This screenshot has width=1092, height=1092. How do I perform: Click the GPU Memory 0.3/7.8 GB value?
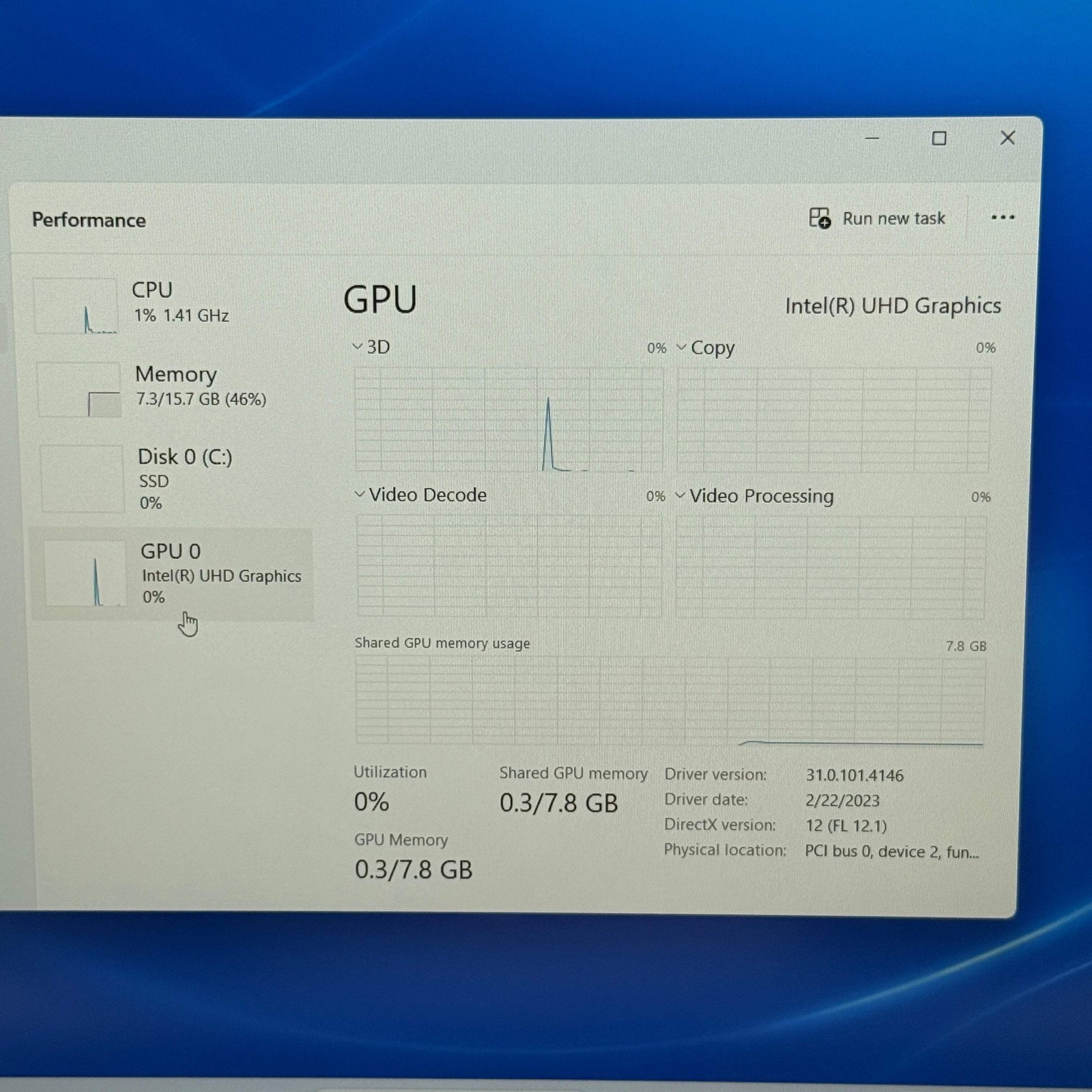[414, 870]
